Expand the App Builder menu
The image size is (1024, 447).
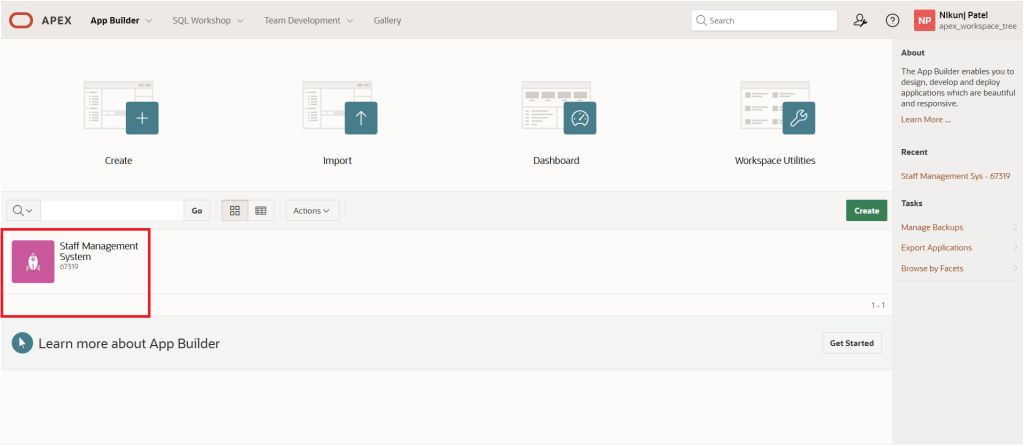point(121,20)
